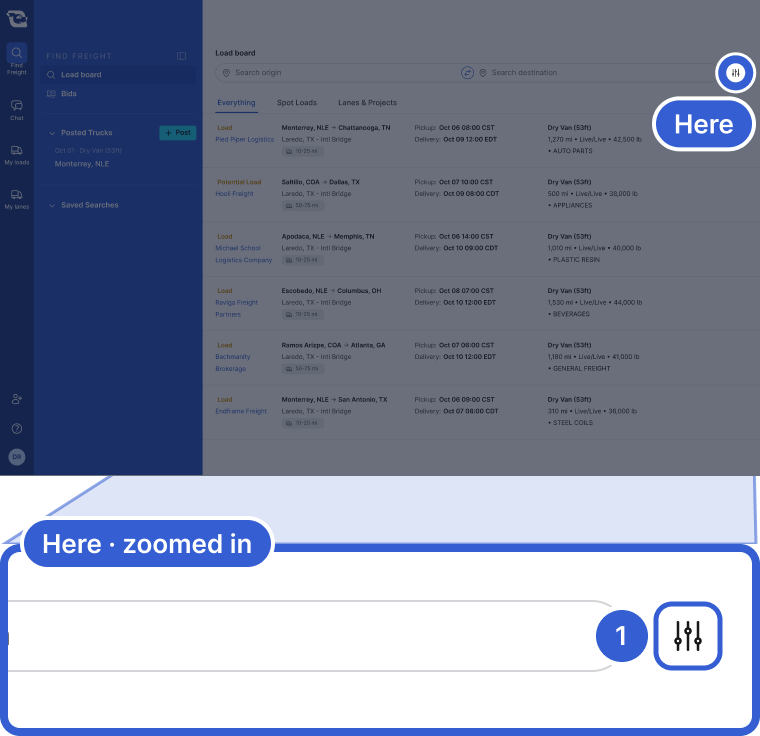This screenshot has height=736, width=760.
Task: Open the load board filters icon
Action: click(735, 73)
